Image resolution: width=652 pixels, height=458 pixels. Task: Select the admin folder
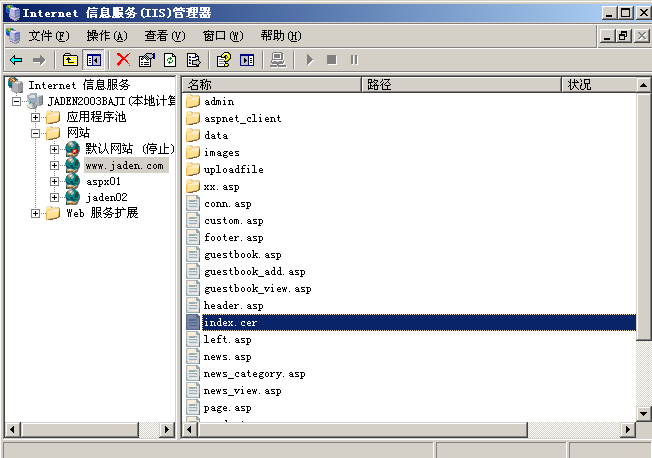click(219, 102)
